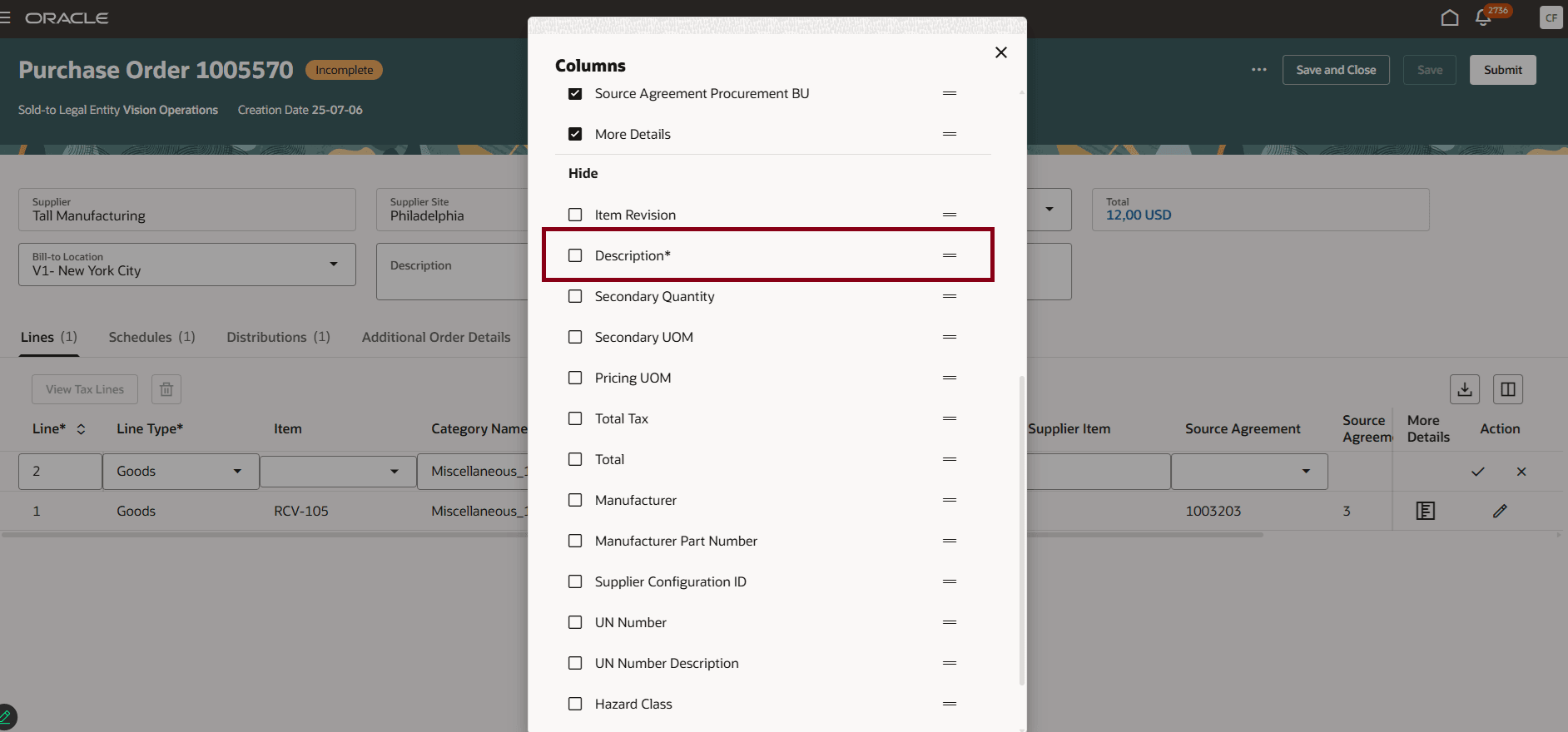
Task: Open the CF user profile avatar
Action: (x=1551, y=17)
